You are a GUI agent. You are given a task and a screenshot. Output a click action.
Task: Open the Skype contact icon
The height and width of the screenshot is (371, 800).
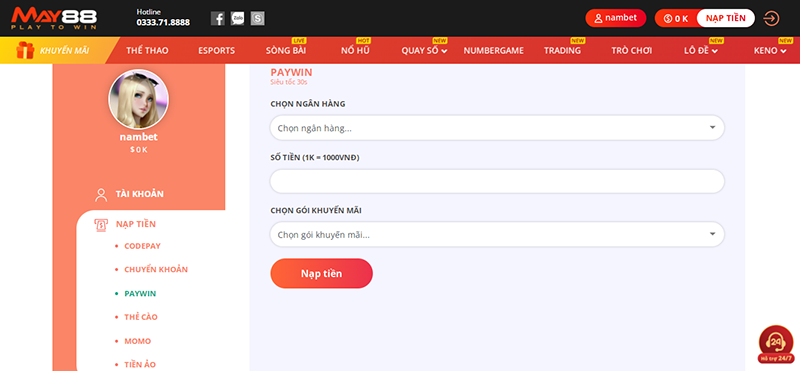click(258, 19)
